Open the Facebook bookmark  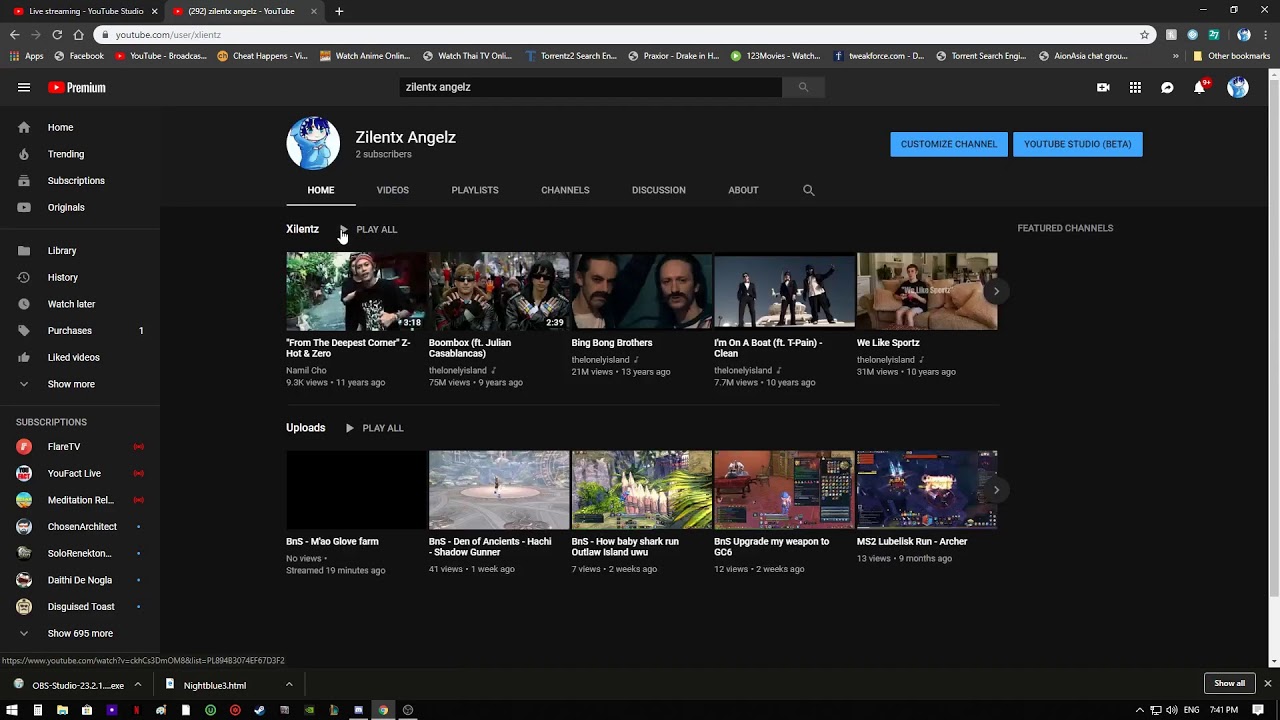coord(79,56)
